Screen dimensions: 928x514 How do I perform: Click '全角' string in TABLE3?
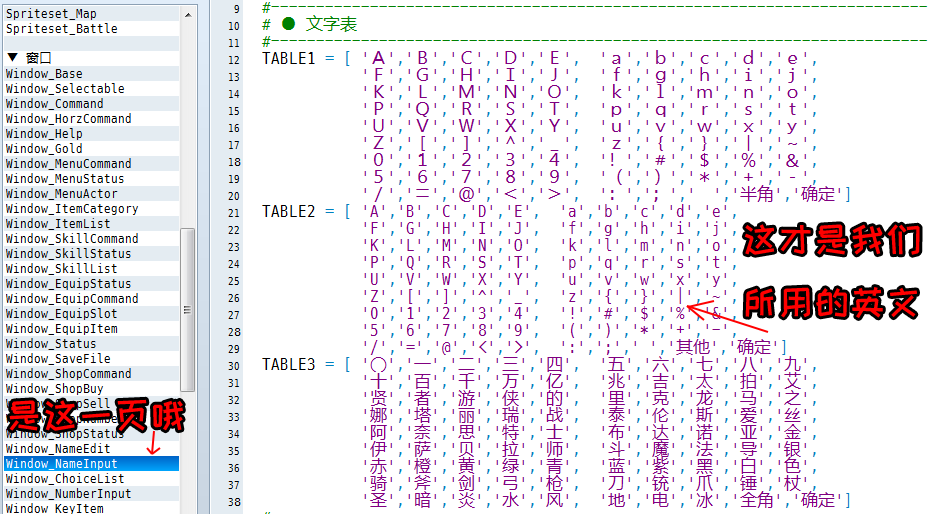pyautogui.click(x=757, y=500)
